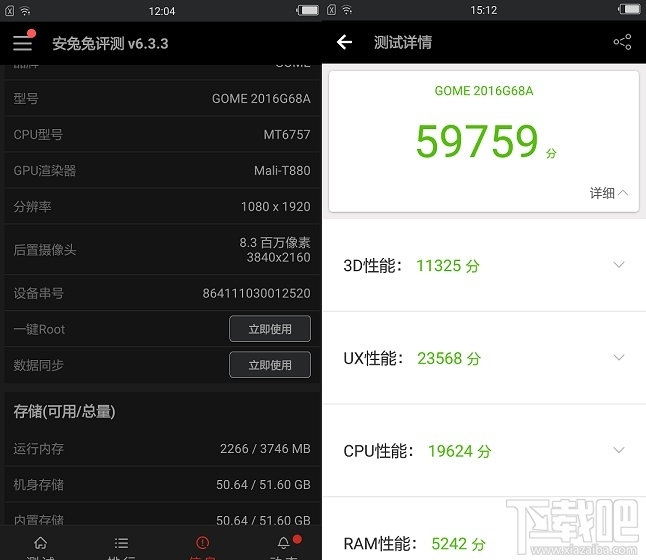646x560 pixels.
Task: Tap the 运行内存 2266 / 3746 MB row
Action: [162, 448]
